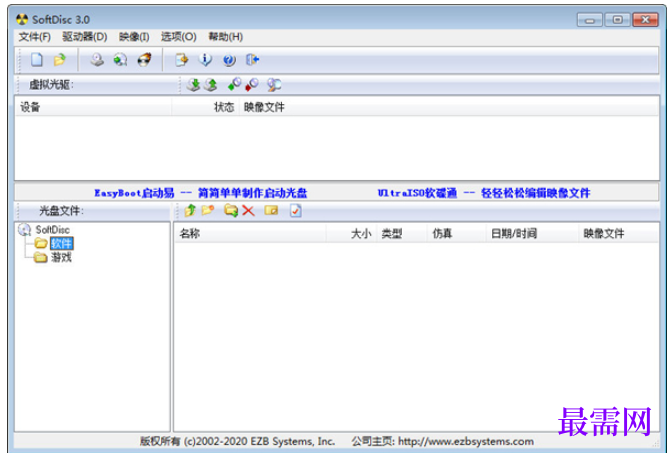
Task: Sort file list by 名称 column
Action: [x=250, y=234]
